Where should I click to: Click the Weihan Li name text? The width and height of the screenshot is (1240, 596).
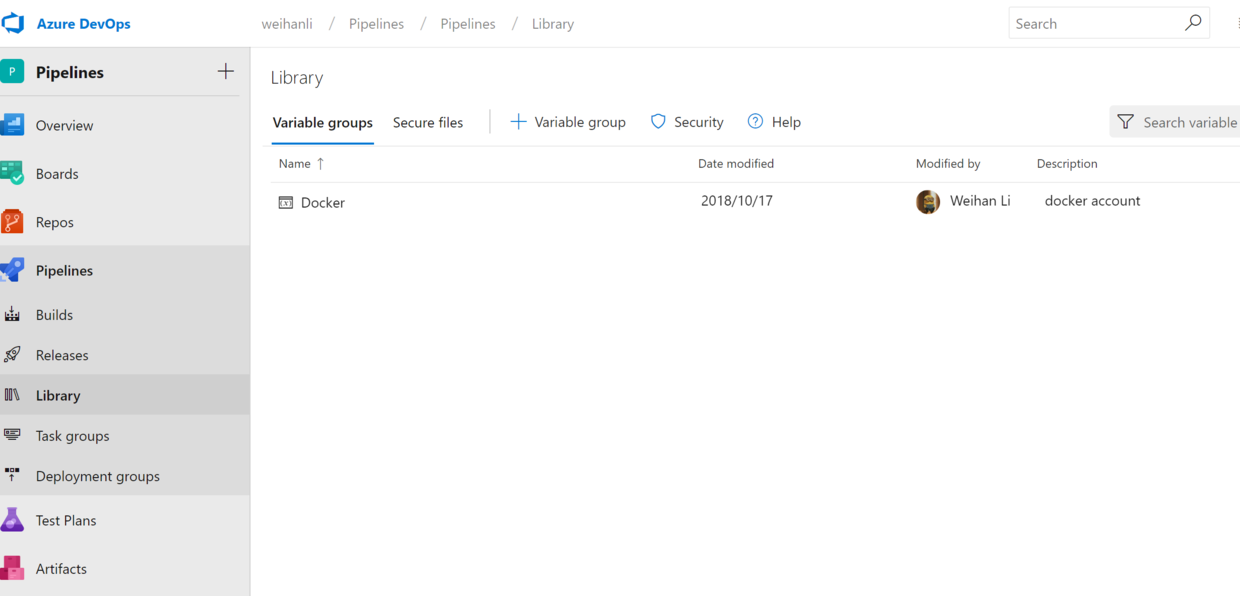[980, 201]
